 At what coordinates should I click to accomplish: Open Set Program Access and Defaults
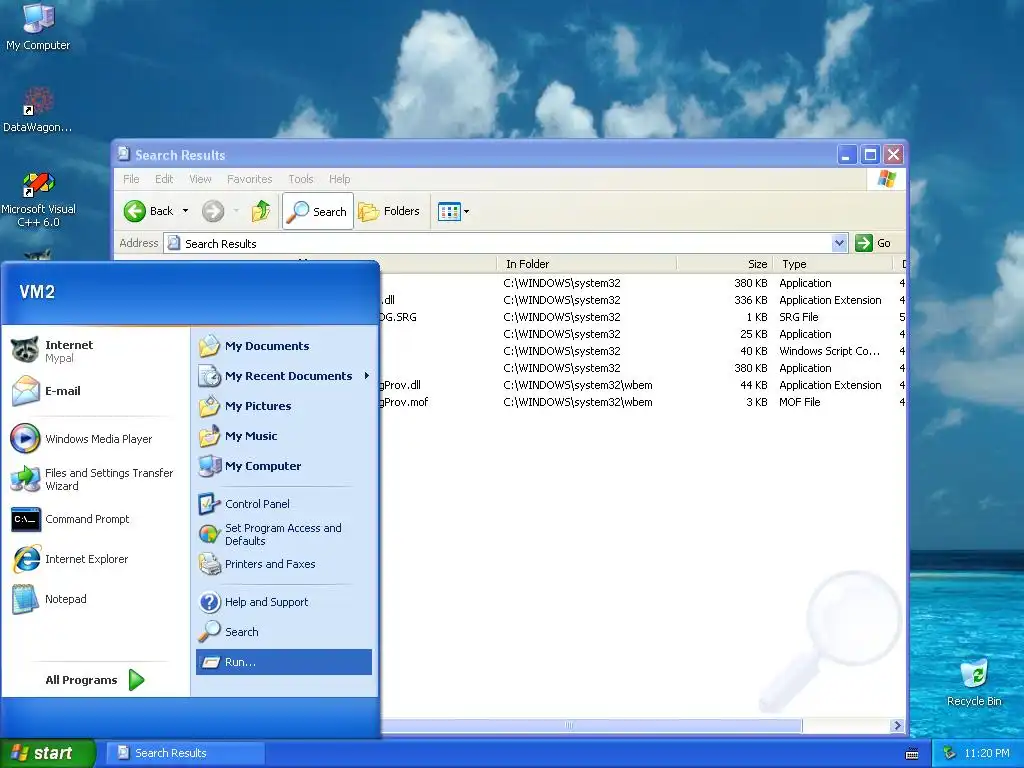point(283,534)
